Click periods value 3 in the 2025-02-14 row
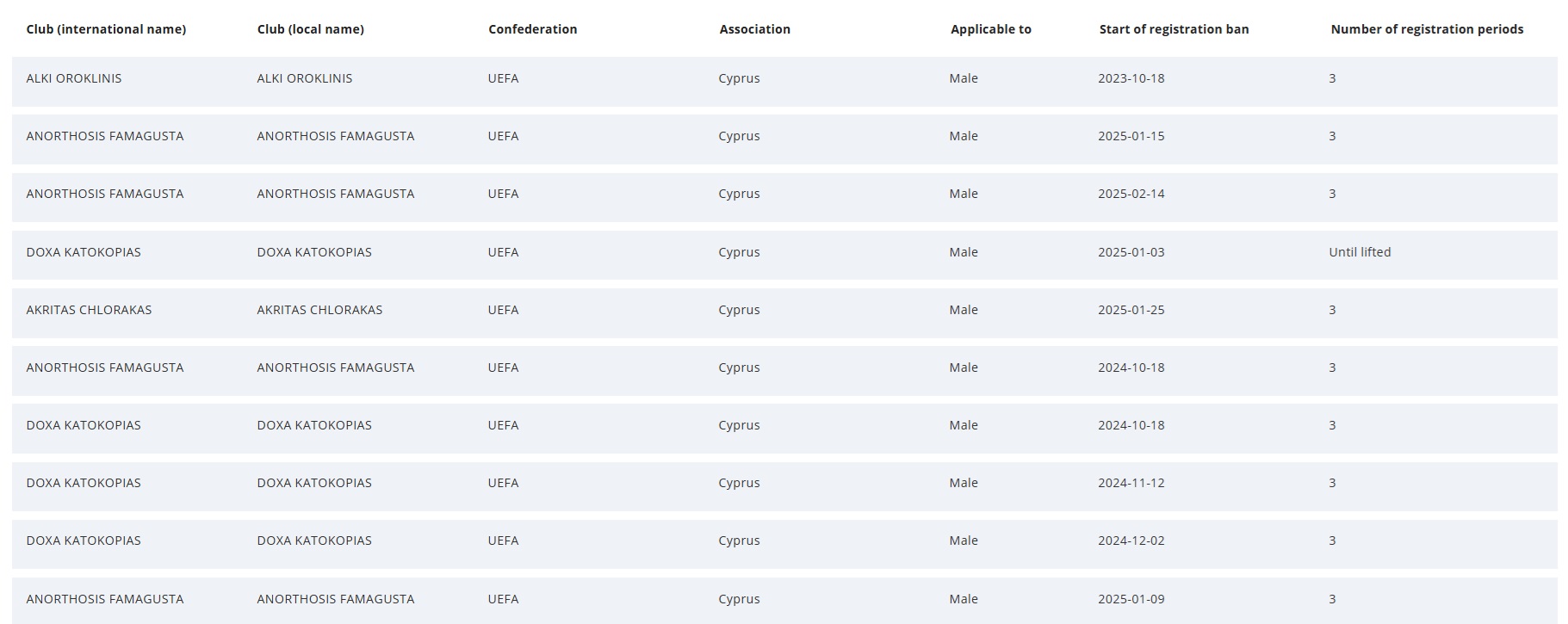Viewport: 1568px width, 624px height. (x=1332, y=194)
